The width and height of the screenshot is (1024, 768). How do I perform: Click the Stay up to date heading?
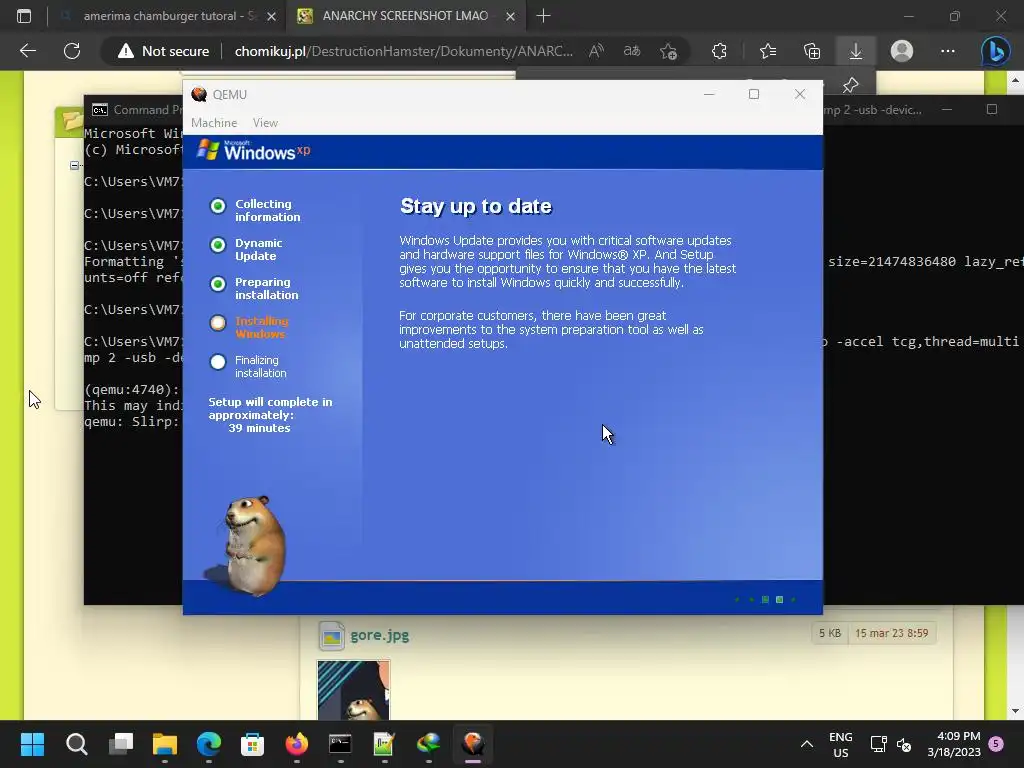[476, 206]
